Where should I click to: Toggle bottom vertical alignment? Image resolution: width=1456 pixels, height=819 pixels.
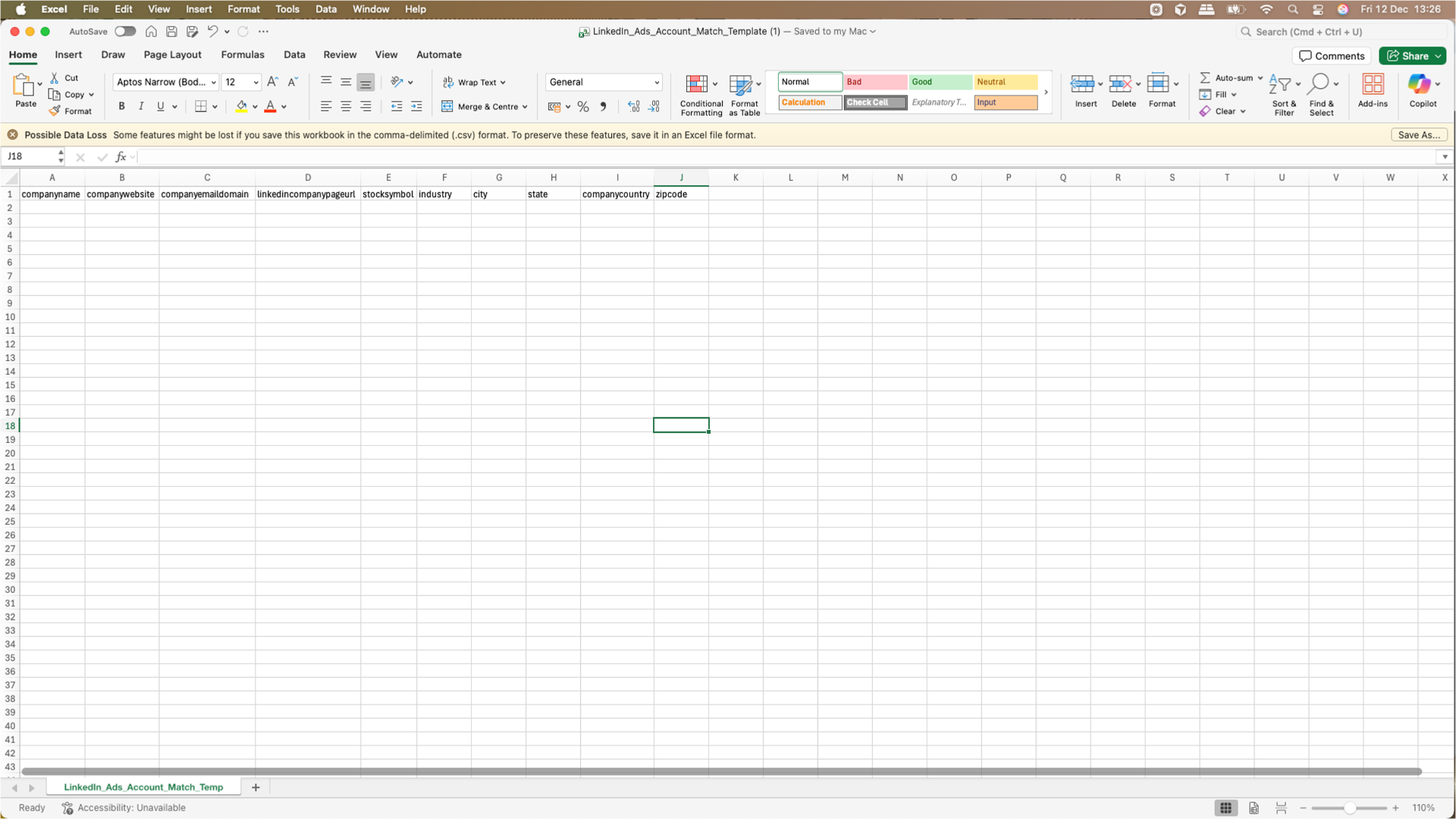366,82
